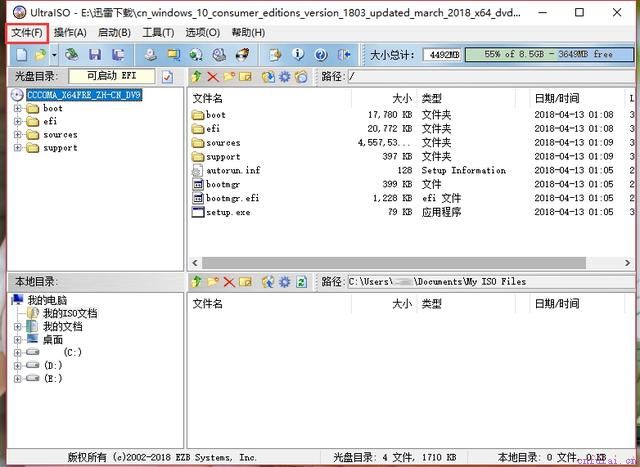Select CCCOMA_X64FRE_ZH-CN_DV9 root disc node
This screenshot has height=467, width=640.
click(84, 95)
